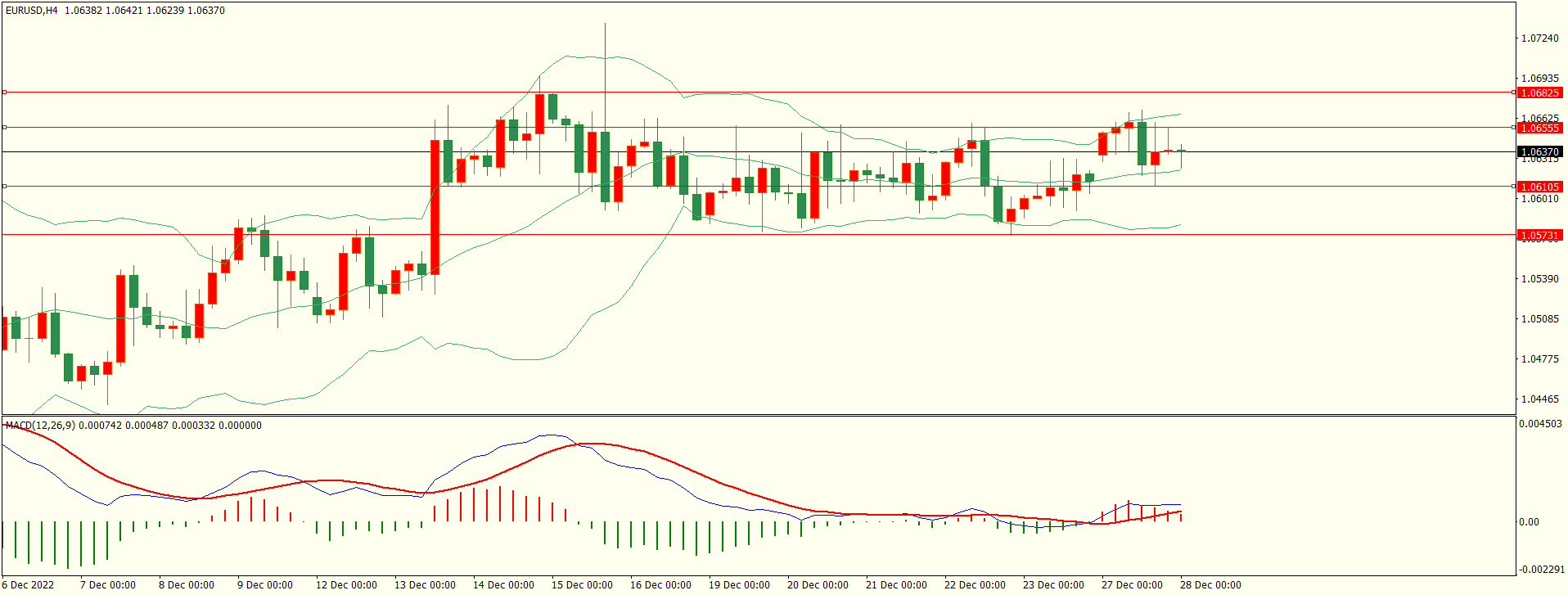The image size is (1568, 595).
Task: Click the 14 Dec 00:00 time label
Action: coord(504,585)
